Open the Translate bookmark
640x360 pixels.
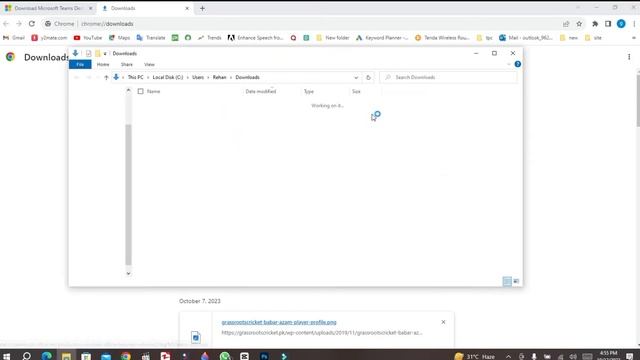[x=151, y=38]
